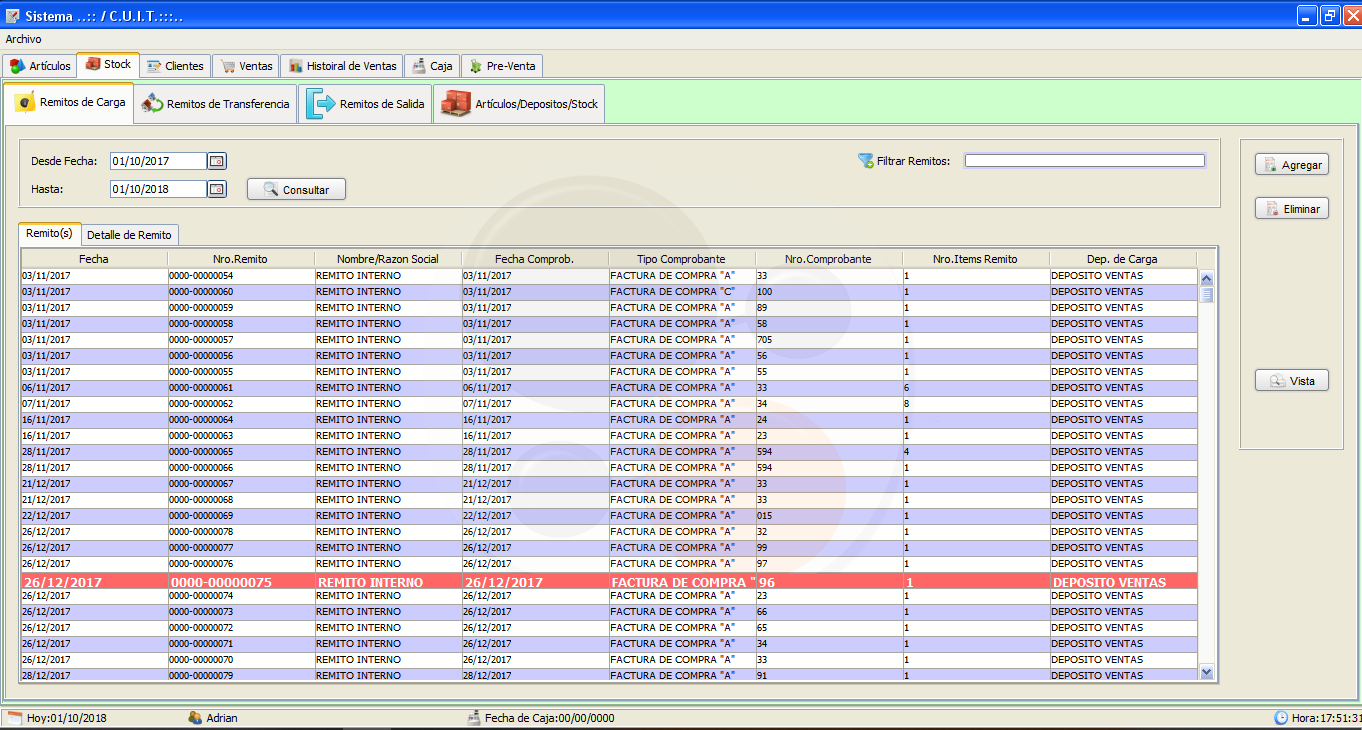Click the Filtrar Remitos funnel icon
The image size is (1362, 730).
coord(865,160)
